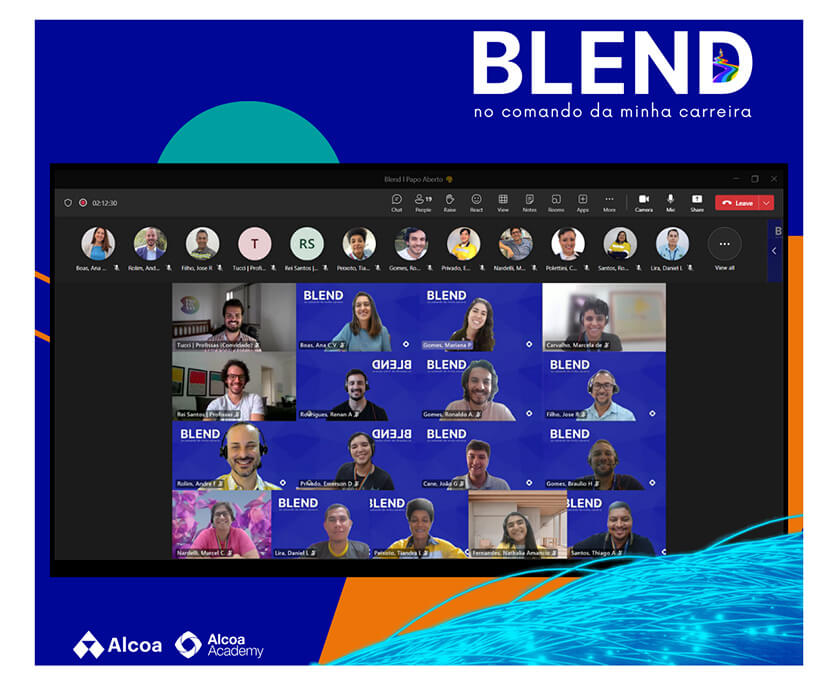Raise your hand in the meeting

[x=450, y=203]
